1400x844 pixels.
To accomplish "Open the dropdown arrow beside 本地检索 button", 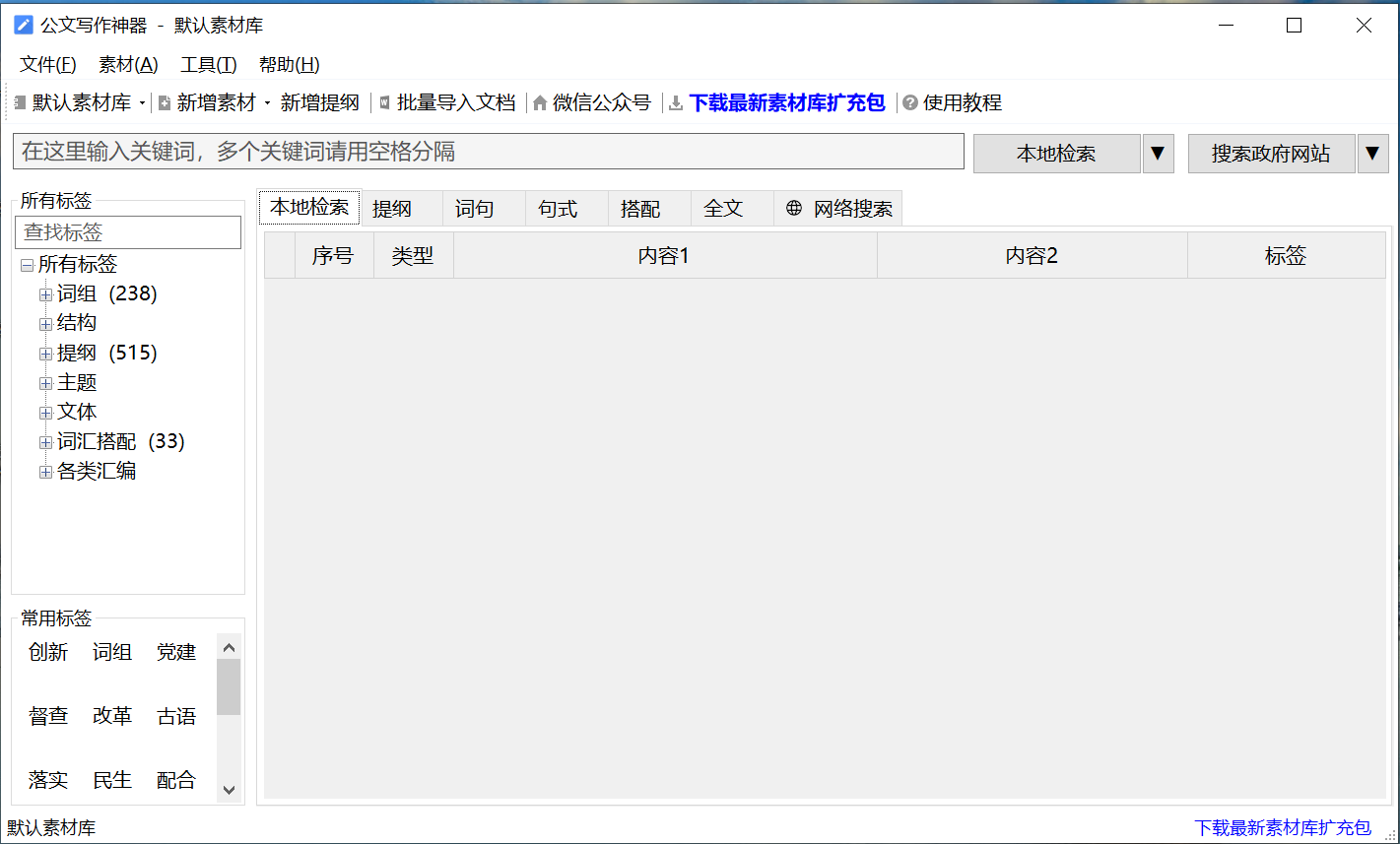I will [x=1158, y=154].
